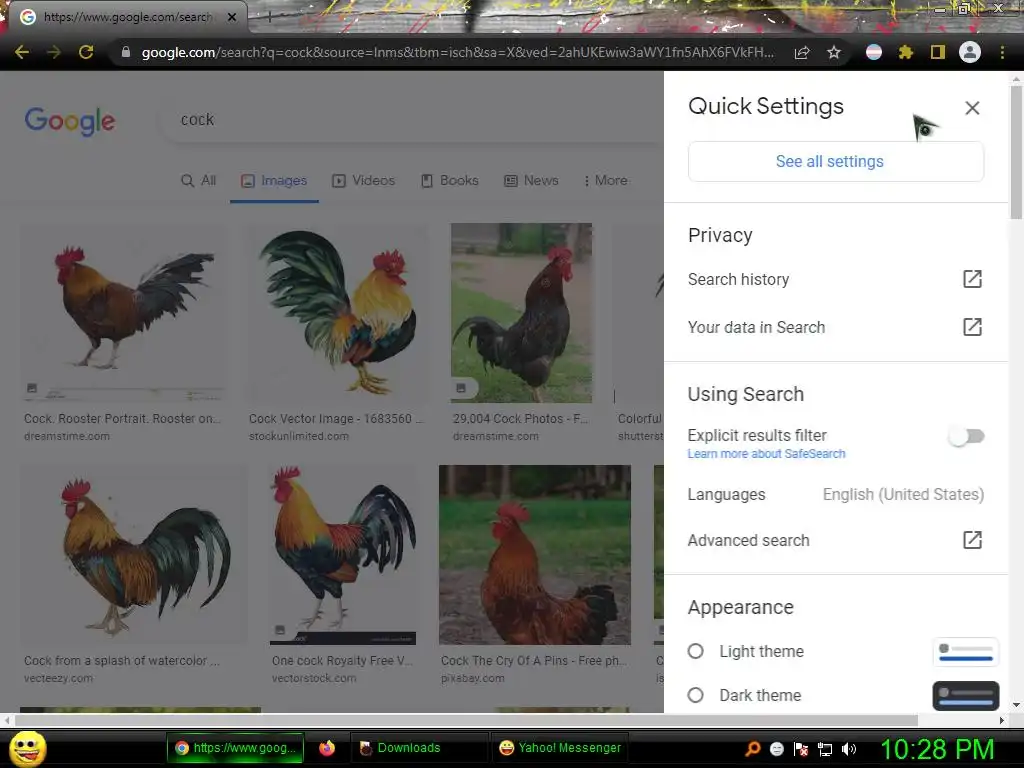
Task: Select the Images search tab
Action: 274,180
